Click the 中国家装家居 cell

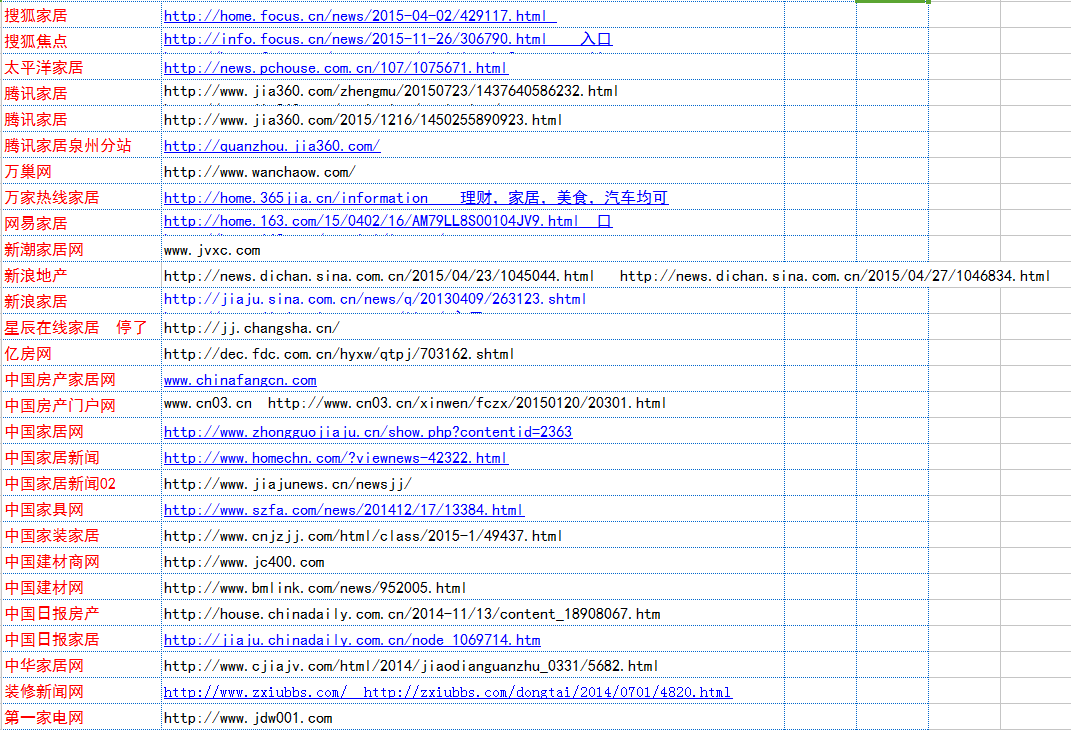82,534
